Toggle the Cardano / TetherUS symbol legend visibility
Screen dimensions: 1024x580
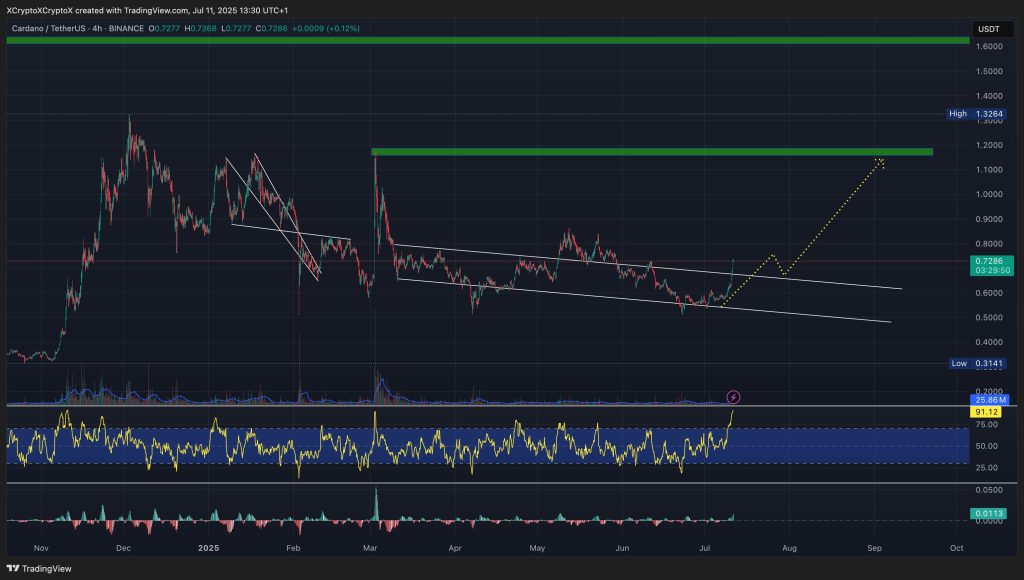pyautogui.click(x=50, y=29)
